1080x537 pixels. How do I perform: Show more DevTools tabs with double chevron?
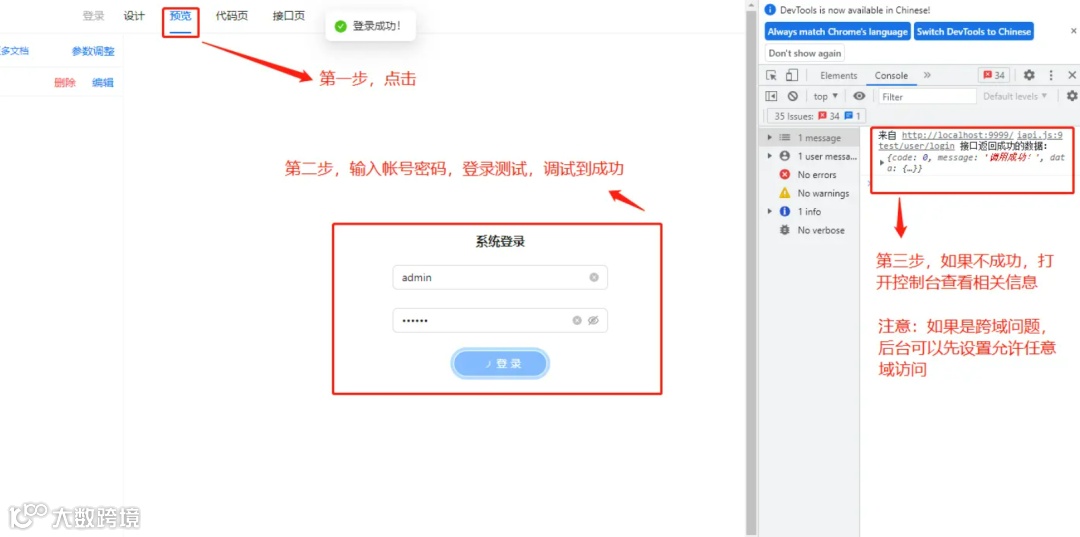point(926,75)
